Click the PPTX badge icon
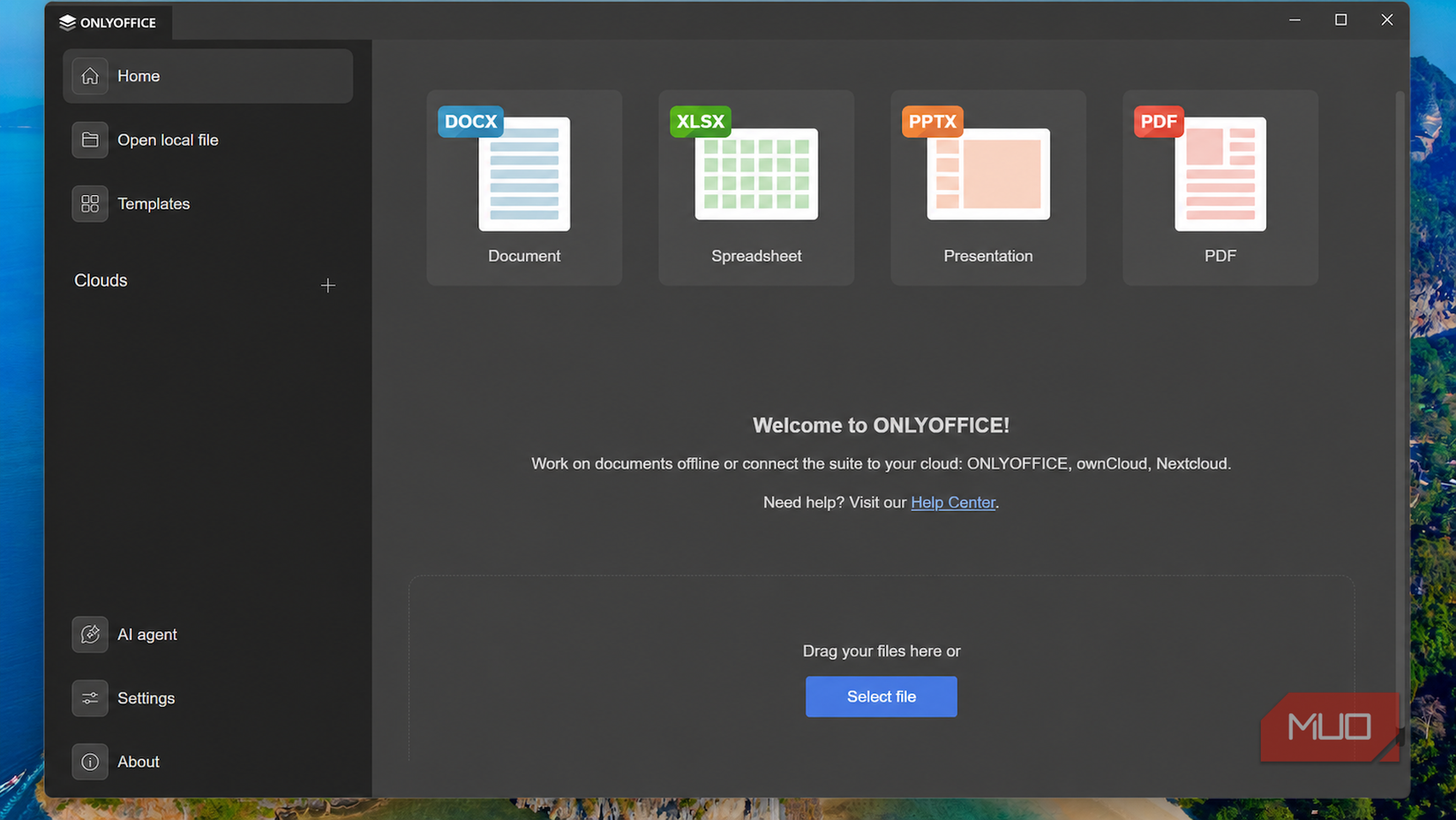Viewport: 1456px width, 820px height. point(933,122)
